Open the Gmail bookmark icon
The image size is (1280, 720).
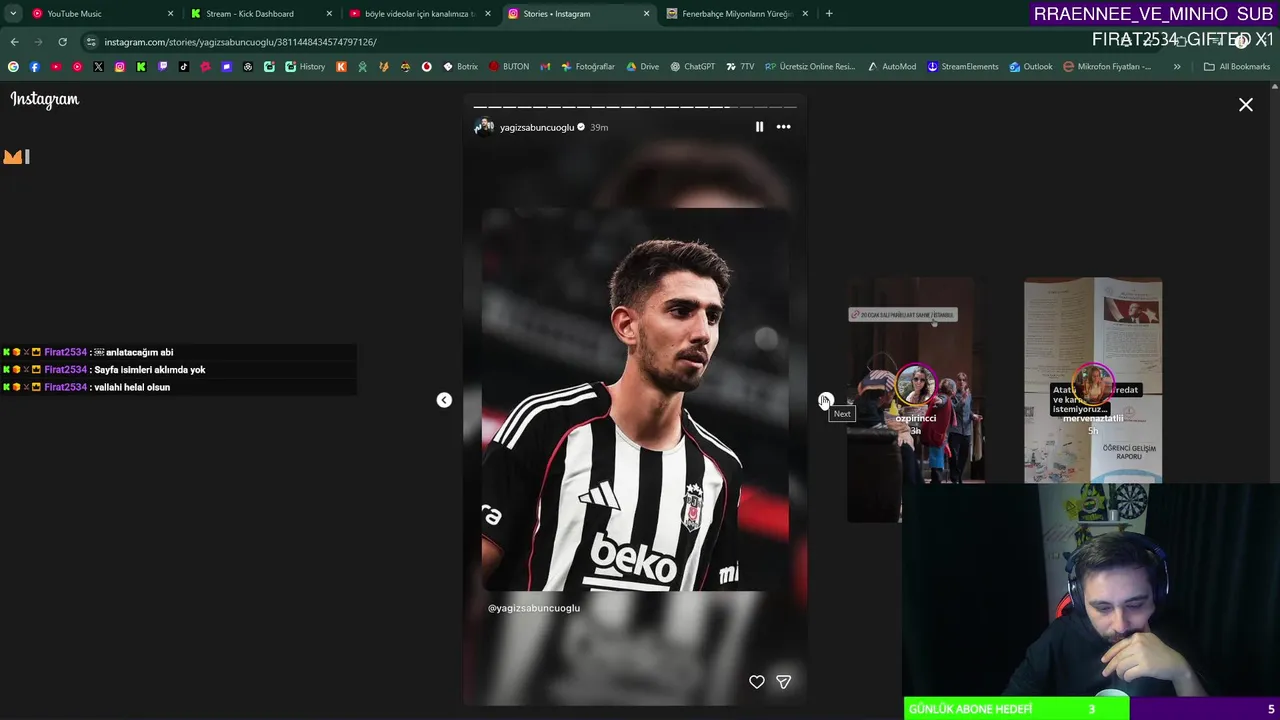click(545, 67)
